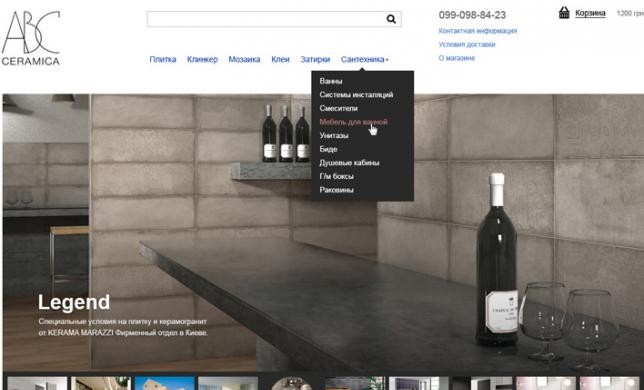Click the ABC Ceramica logo

click(31, 38)
